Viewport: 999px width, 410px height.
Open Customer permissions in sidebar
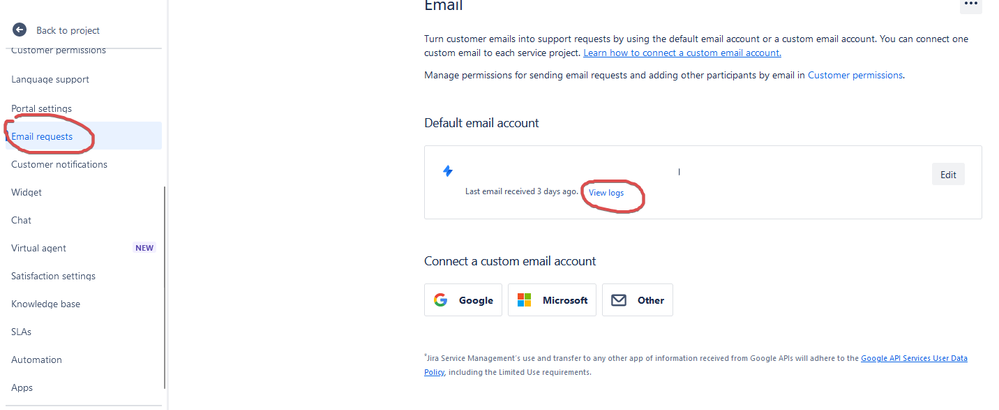59,50
